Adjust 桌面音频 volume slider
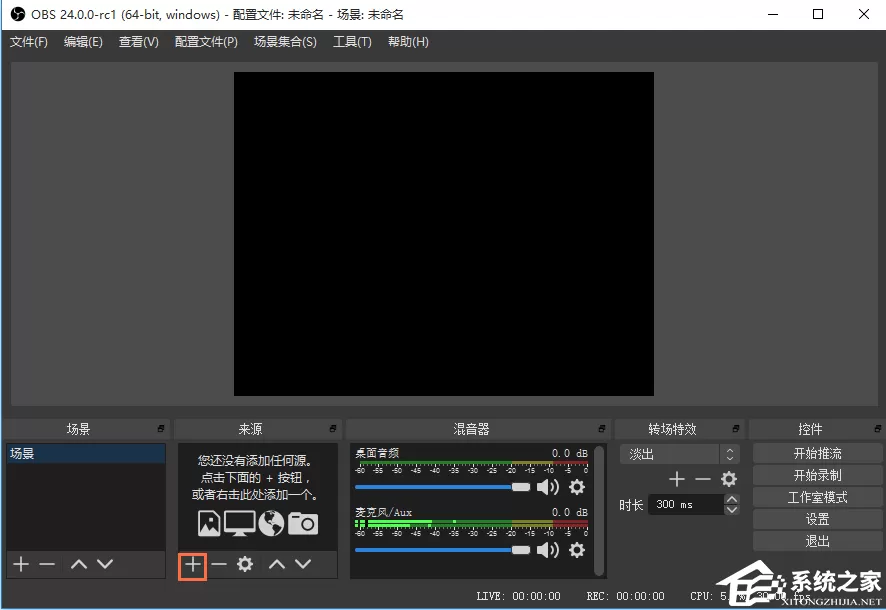Screen dimensions: 886x610 coord(442,487)
